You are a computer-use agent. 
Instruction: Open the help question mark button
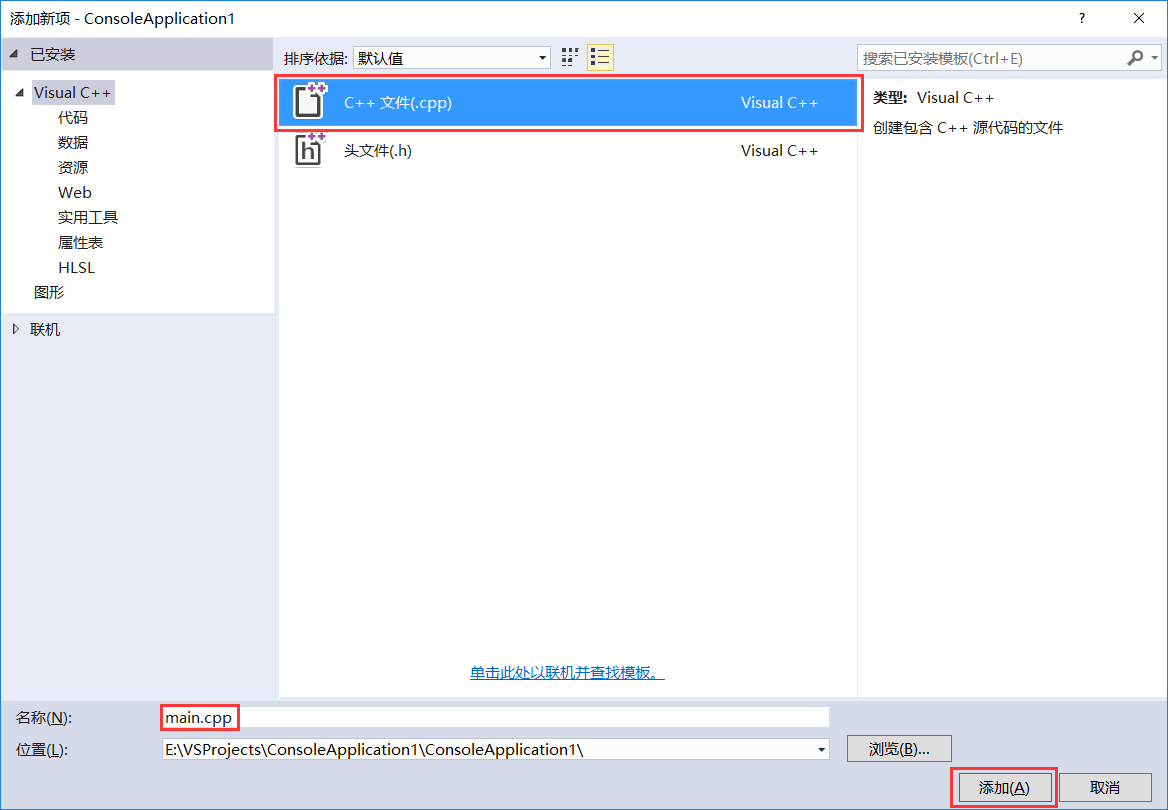[x=1081, y=18]
